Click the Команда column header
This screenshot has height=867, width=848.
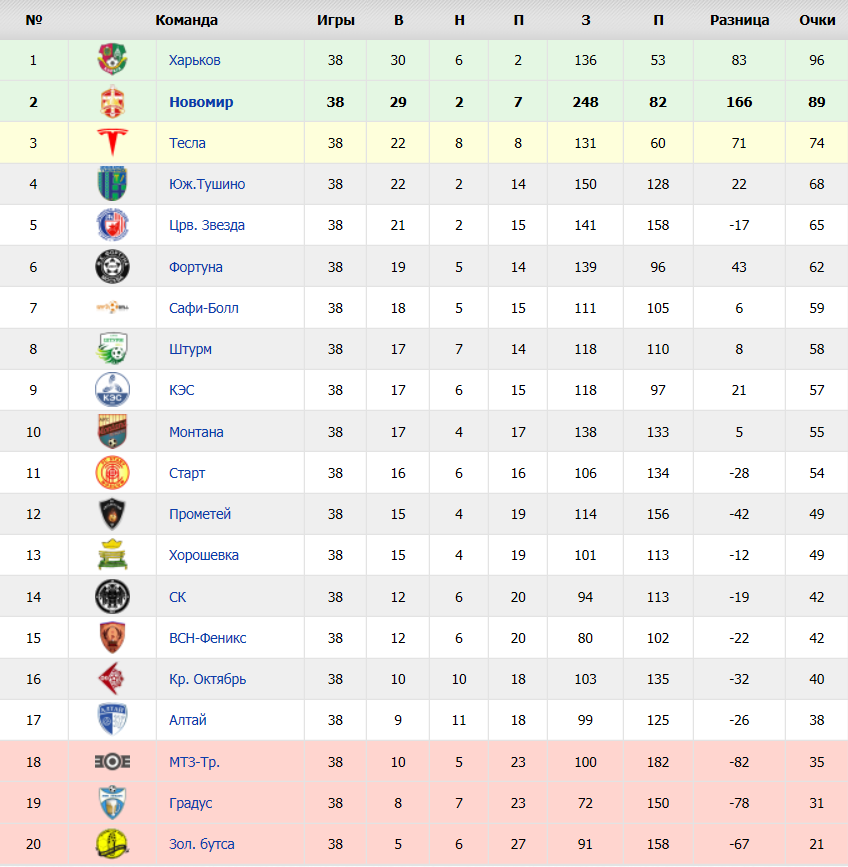click(186, 20)
